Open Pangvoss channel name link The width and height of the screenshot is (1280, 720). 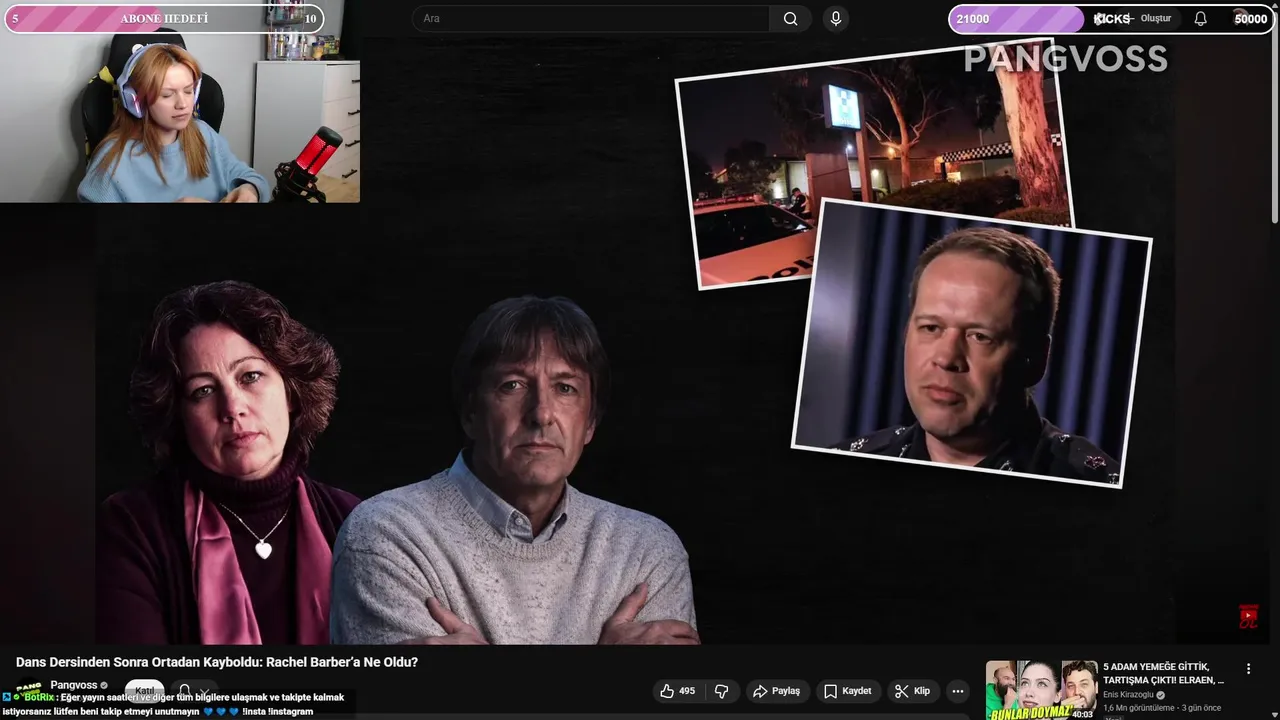[73, 685]
